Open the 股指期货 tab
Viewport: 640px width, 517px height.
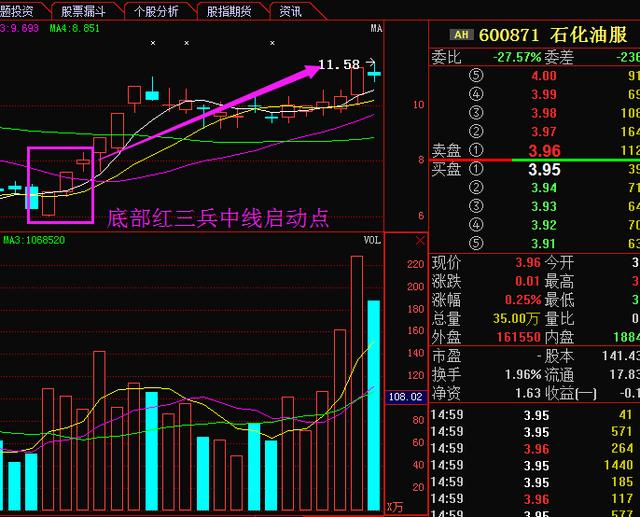[229, 11]
